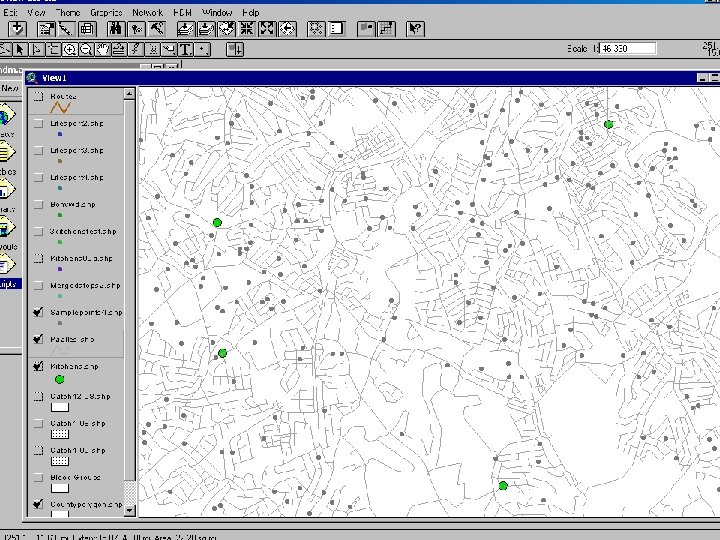This screenshot has height=540, width=720.
Task: Check the Block Groups theme checkbox
Action: point(39,478)
